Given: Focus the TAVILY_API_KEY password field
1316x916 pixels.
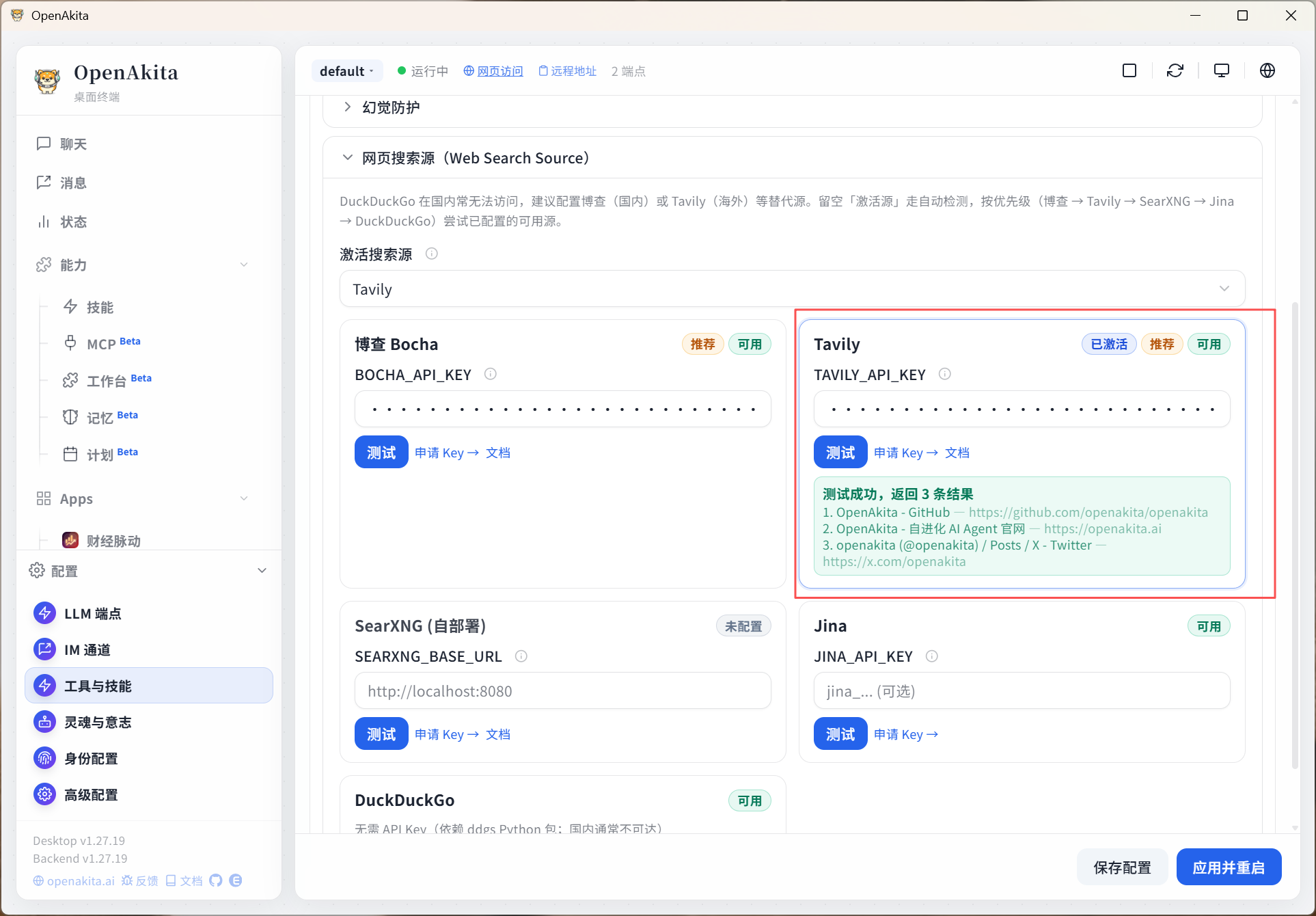Looking at the screenshot, I should [1022, 409].
